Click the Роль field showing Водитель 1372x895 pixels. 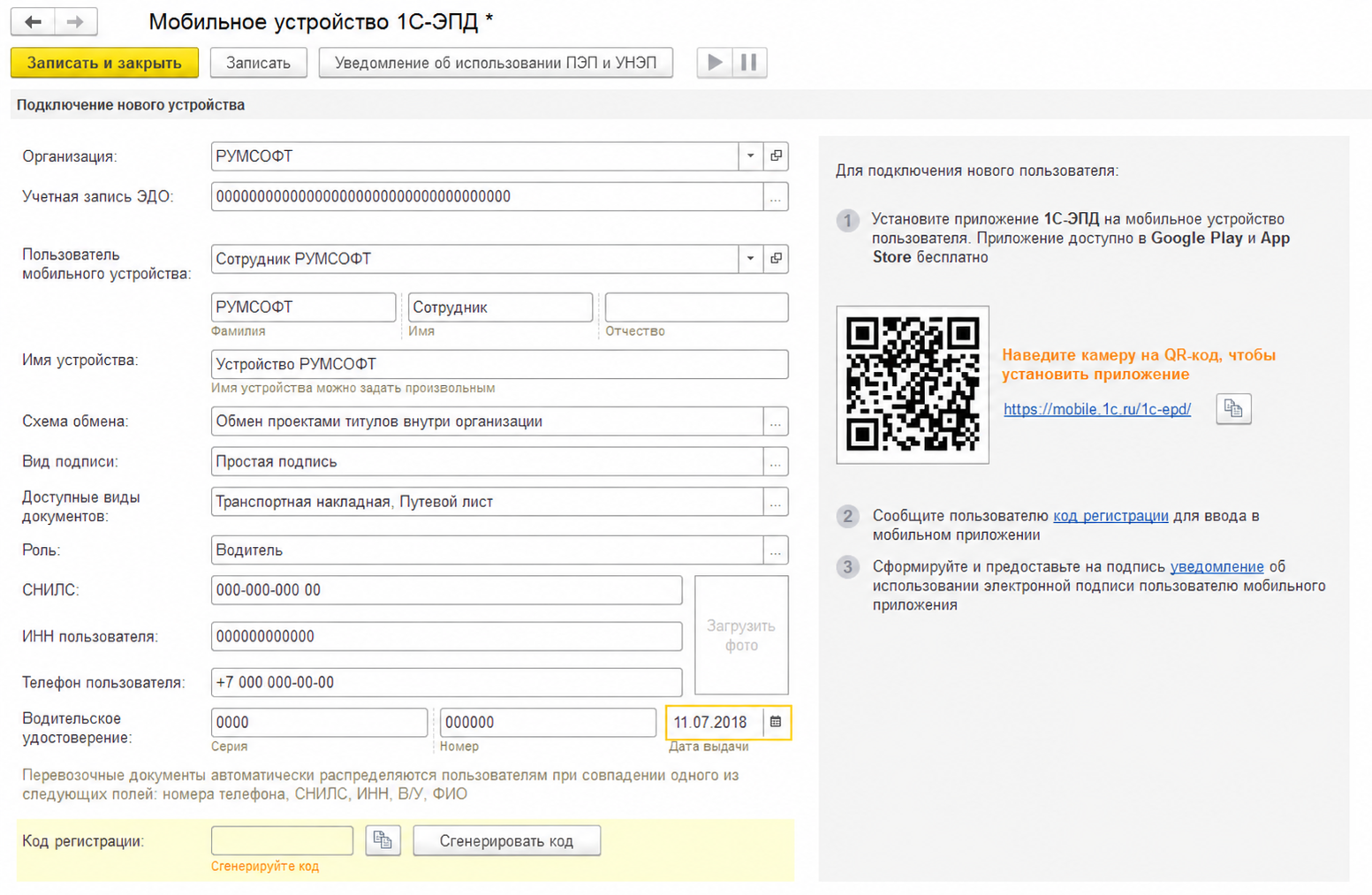487,550
